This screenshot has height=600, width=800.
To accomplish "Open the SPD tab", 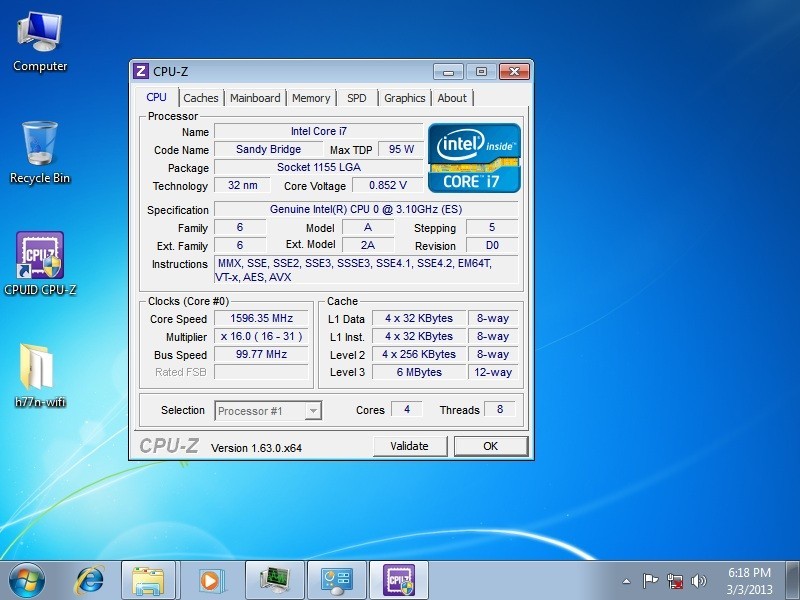I will coord(357,97).
